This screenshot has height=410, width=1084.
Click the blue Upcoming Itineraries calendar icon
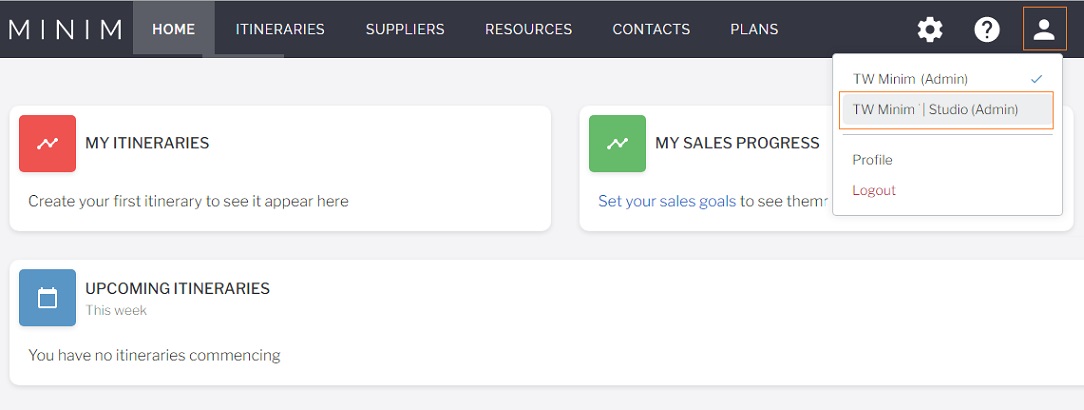coord(48,298)
